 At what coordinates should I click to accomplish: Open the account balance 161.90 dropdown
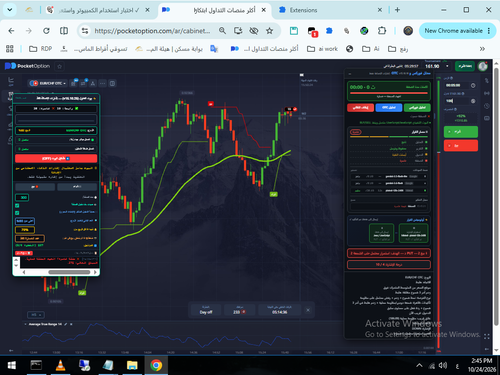(x=437, y=66)
